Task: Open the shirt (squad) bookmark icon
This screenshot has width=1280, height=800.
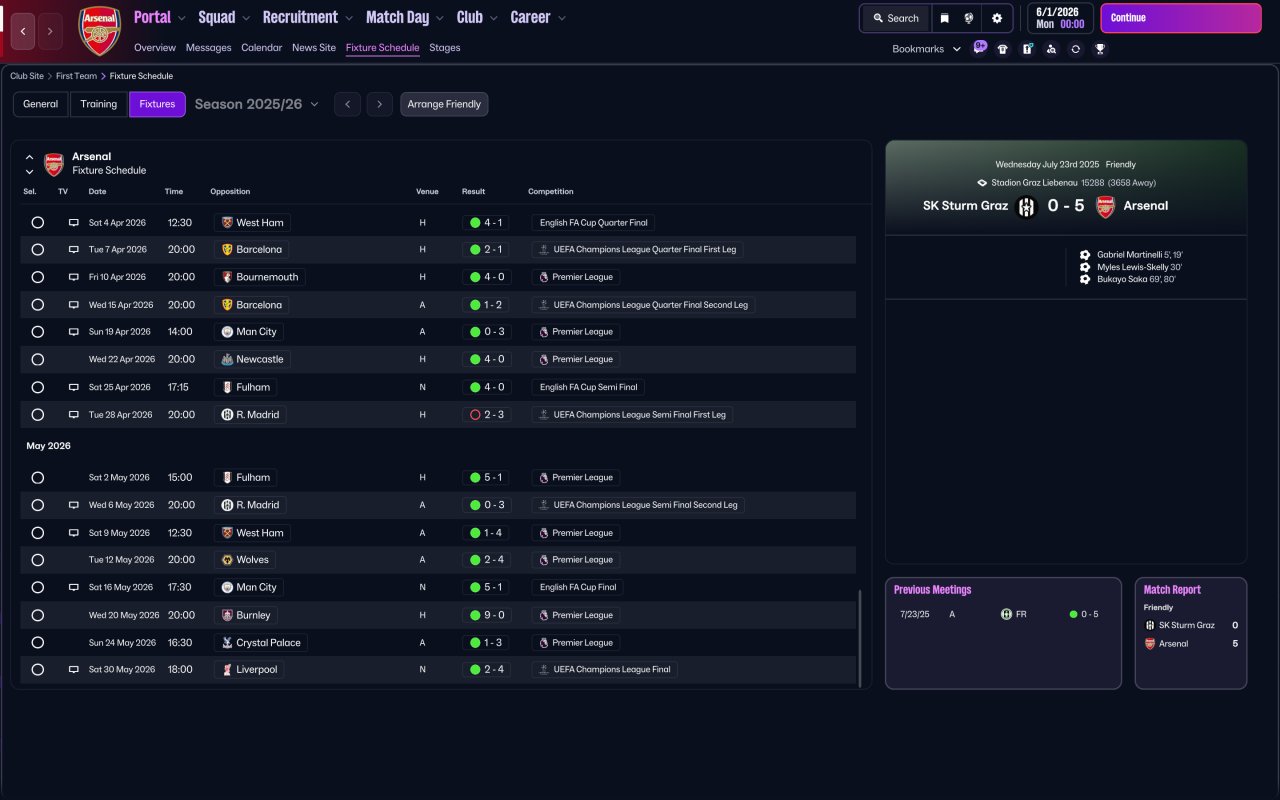Action: tap(1003, 49)
